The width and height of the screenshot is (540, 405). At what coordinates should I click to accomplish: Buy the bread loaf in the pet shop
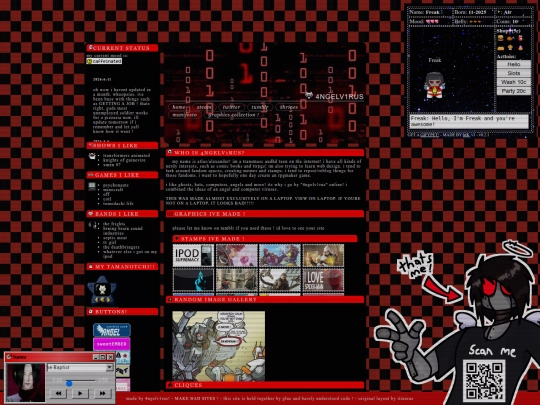click(x=500, y=48)
